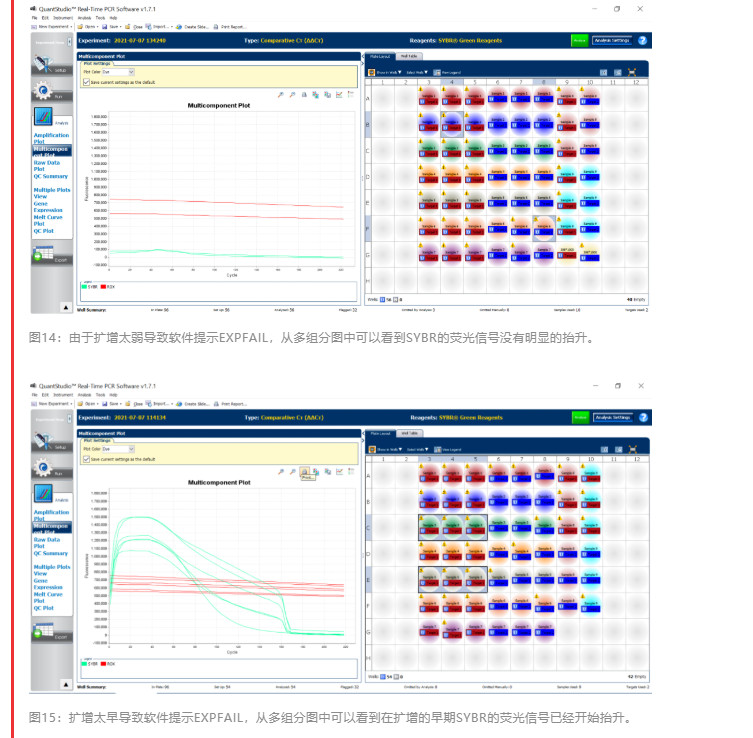The image size is (753, 738).
Task: Toggle 'Save current settings as the default' in lower window
Action: point(86,459)
